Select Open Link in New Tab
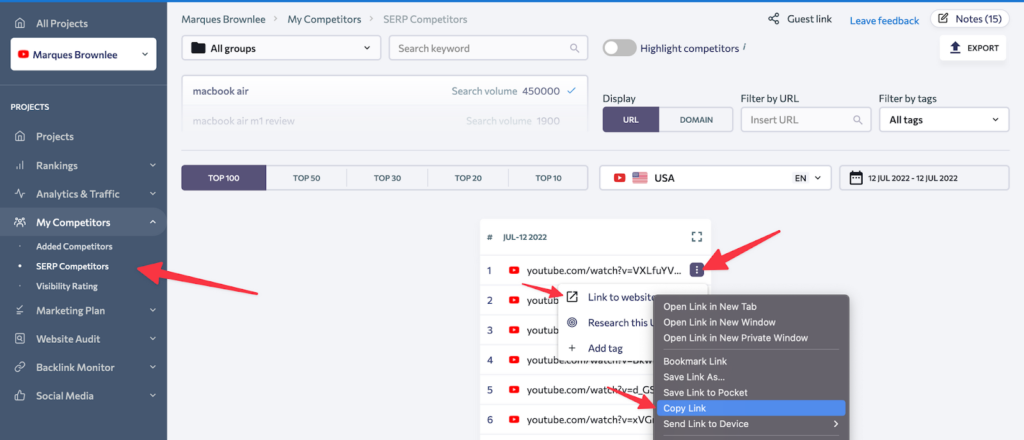This screenshot has width=1024, height=440. click(x=710, y=306)
